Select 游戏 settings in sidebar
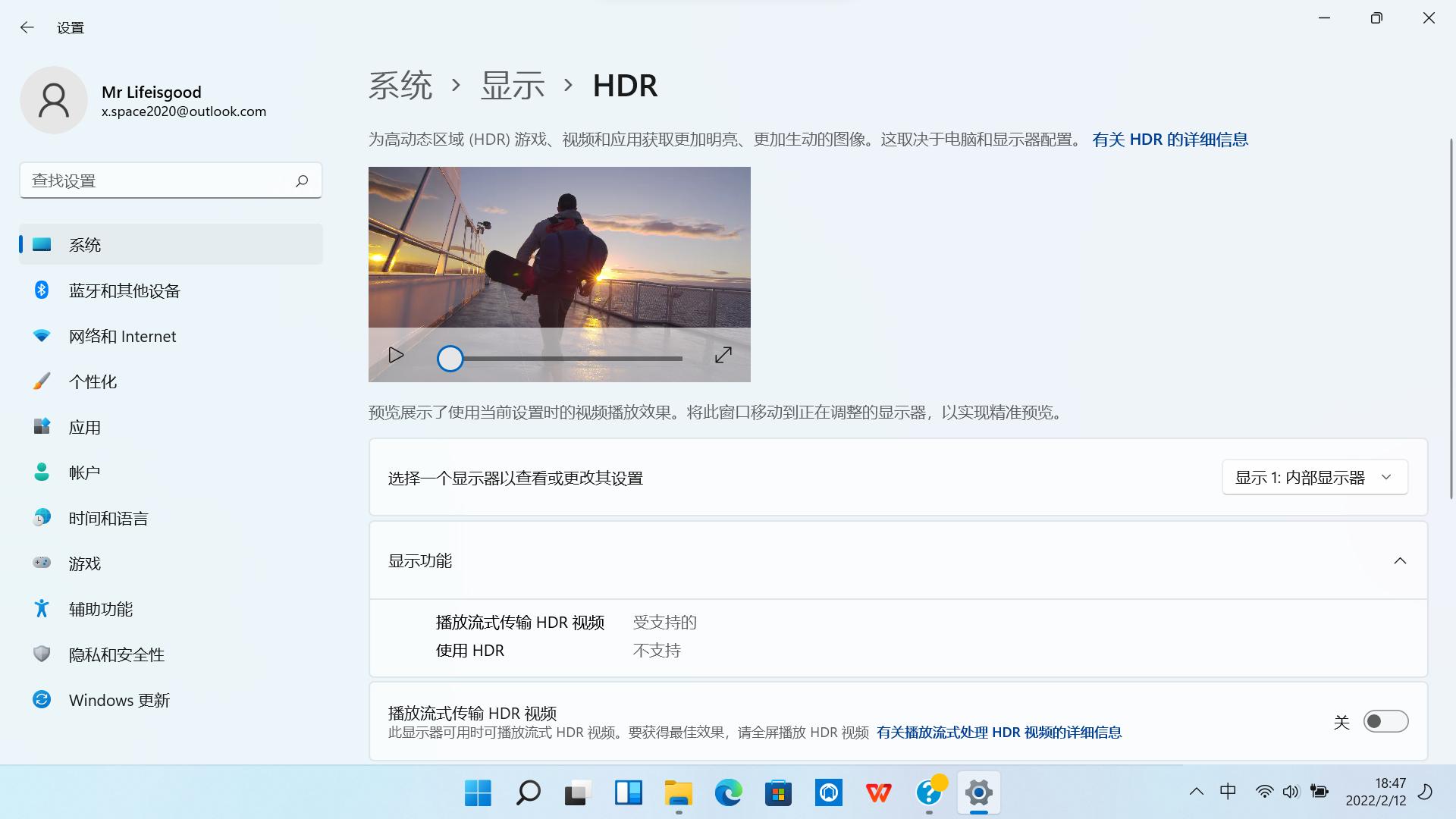The image size is (1456, 819). pyautogui.click(x=85, y=563)
